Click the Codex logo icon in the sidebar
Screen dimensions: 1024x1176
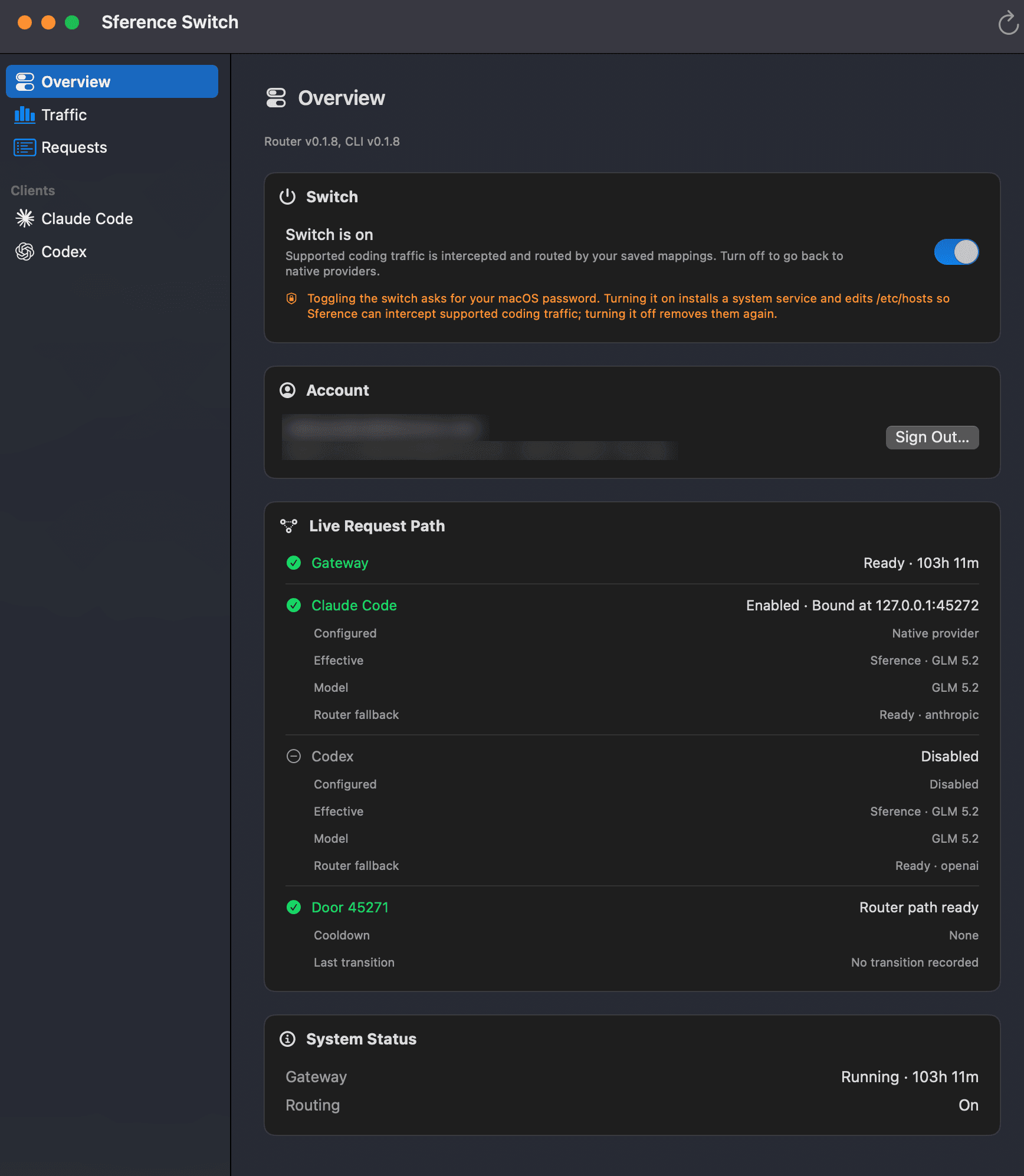pos(25,252)
